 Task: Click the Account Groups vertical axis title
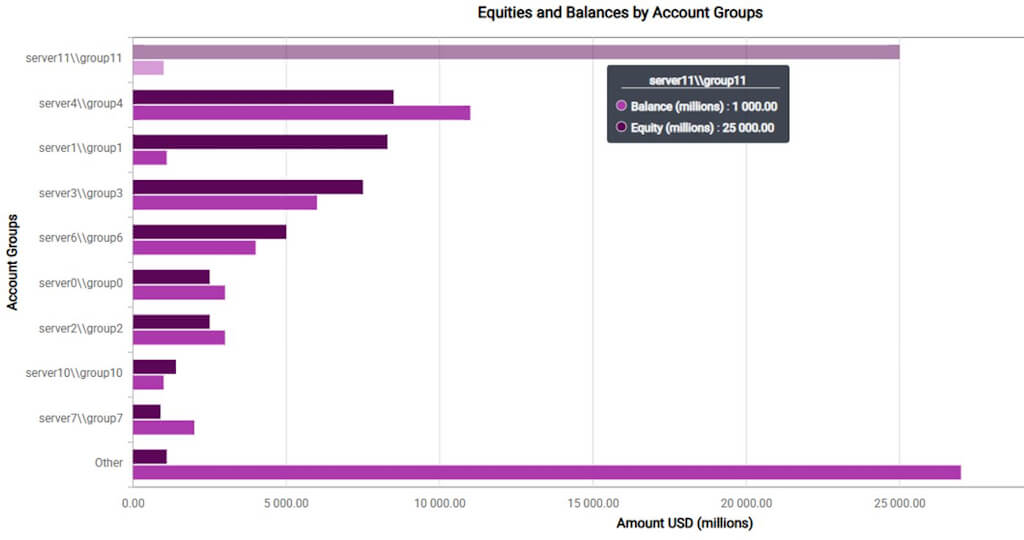click(13, 261)
